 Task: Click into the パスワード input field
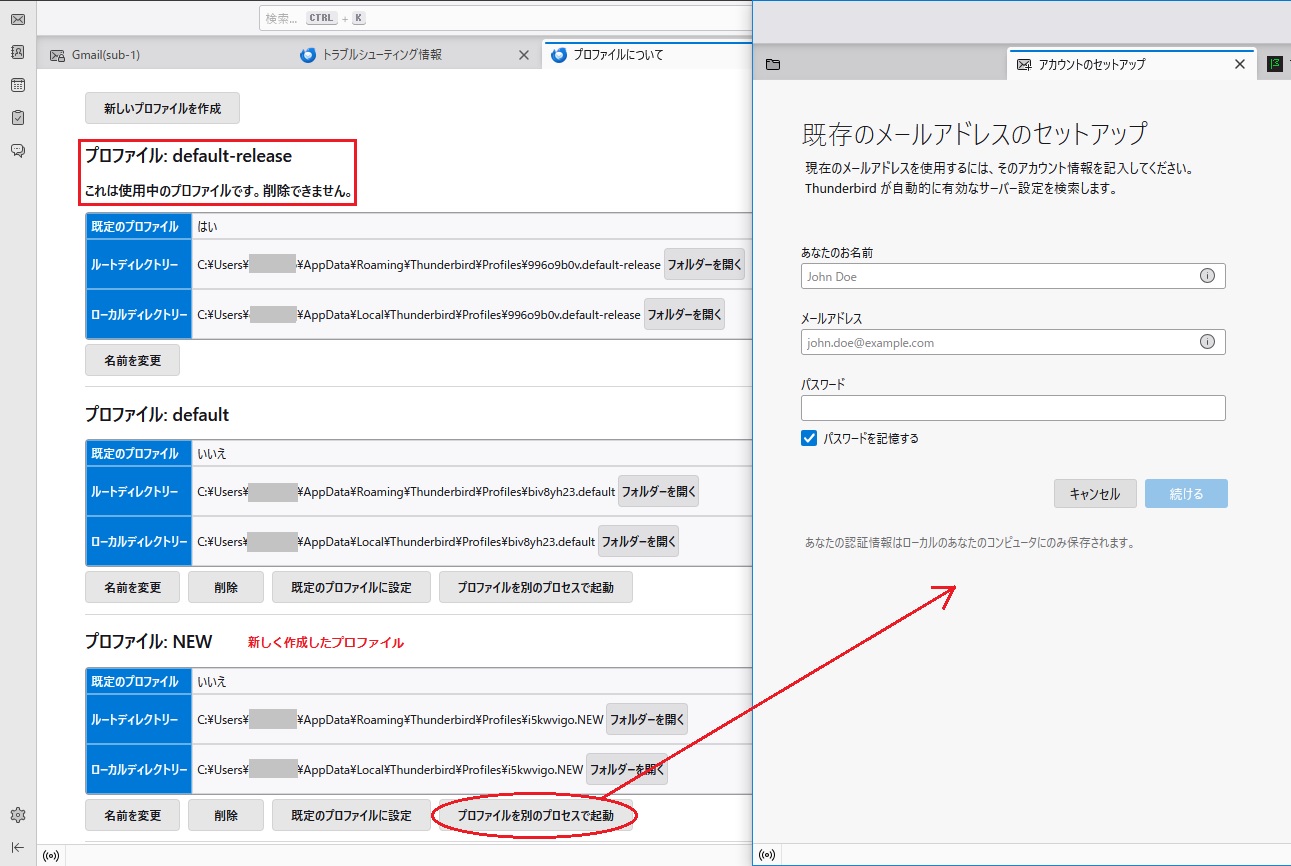pos(1012,408)
